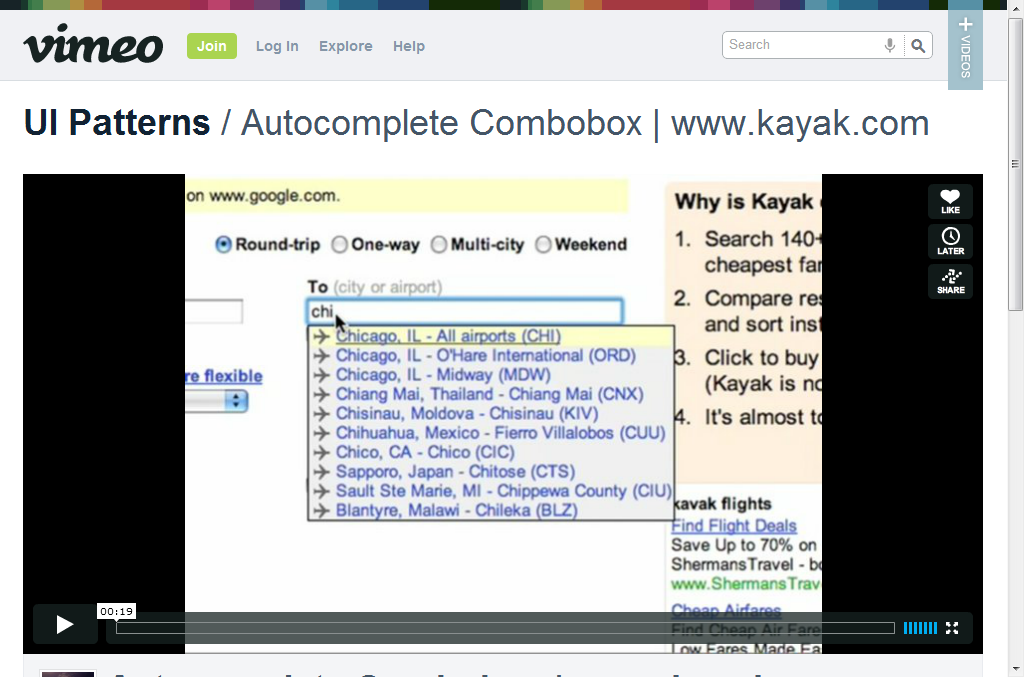
Task: Choose Chiang Mai, Thailand (CNX) suggestion
Action: pyautogui.click(x=490, y=394)
